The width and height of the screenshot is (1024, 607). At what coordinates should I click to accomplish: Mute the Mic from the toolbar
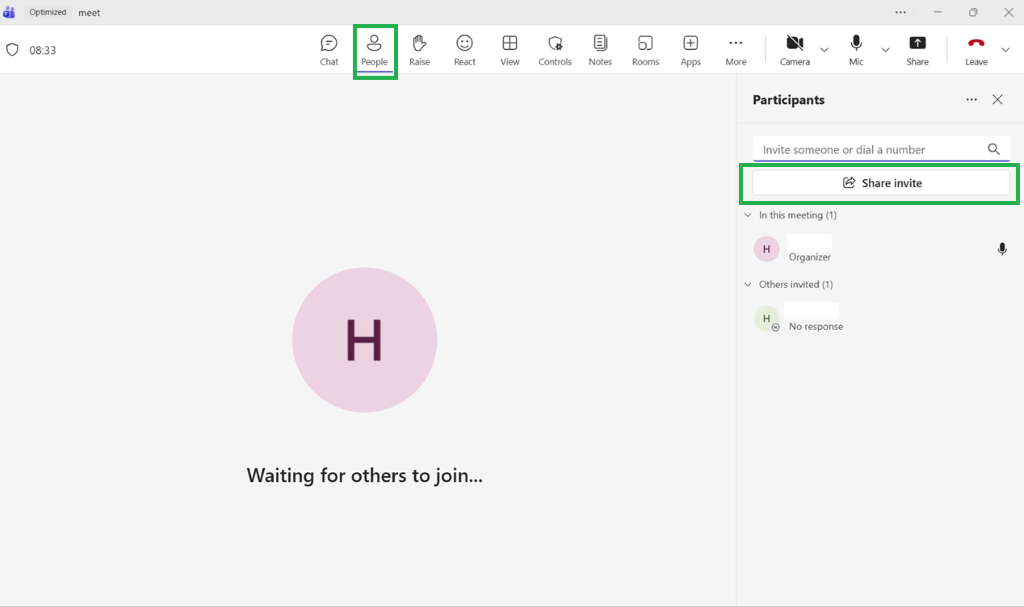point(856,50)
